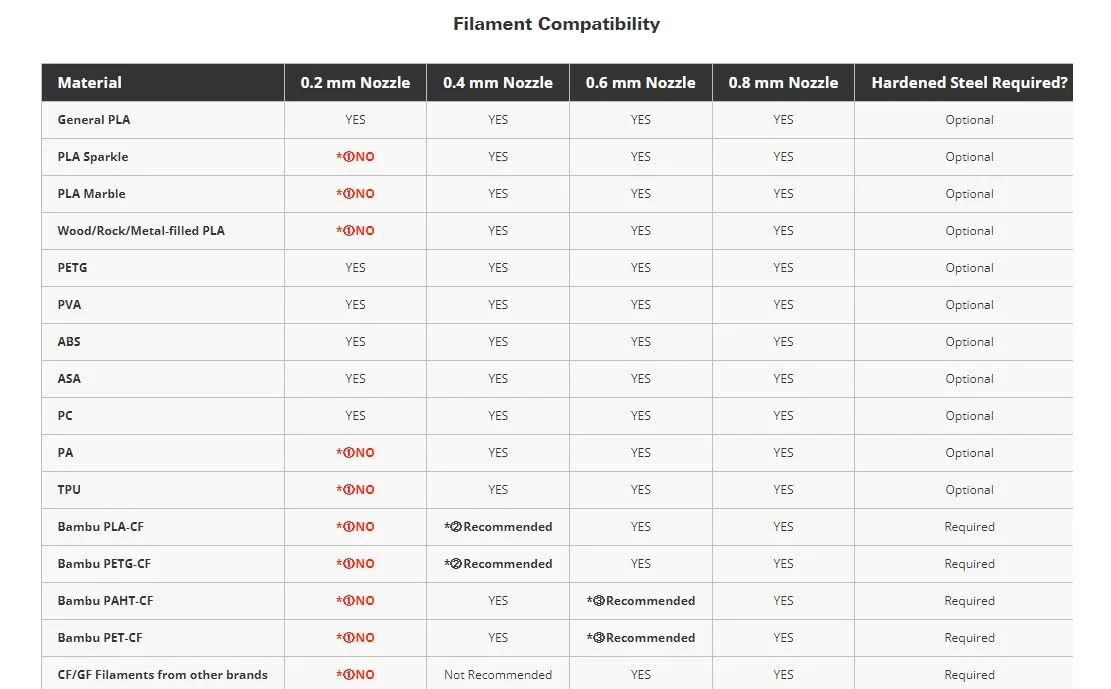Select the General PLA row label
Viewport: 1111px width, 689px height.
(x=94, y=120)
